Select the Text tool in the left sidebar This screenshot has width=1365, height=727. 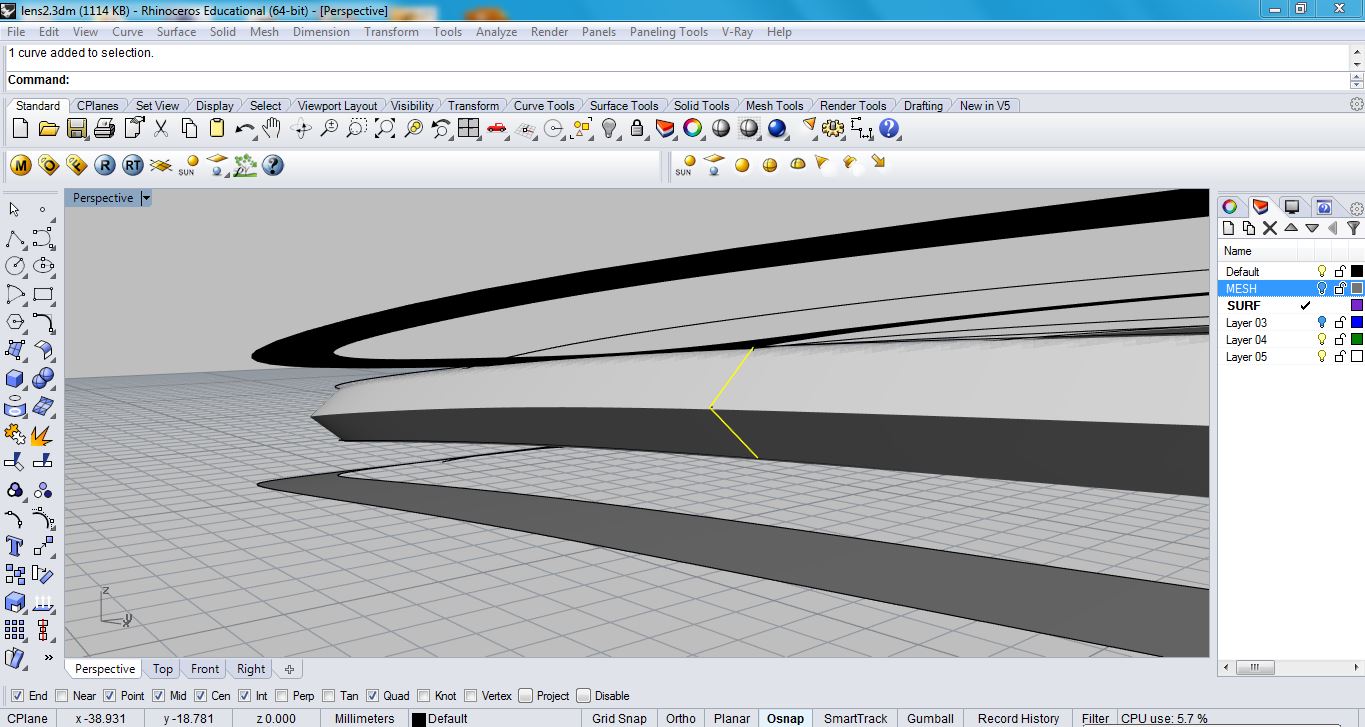point(15,546)
